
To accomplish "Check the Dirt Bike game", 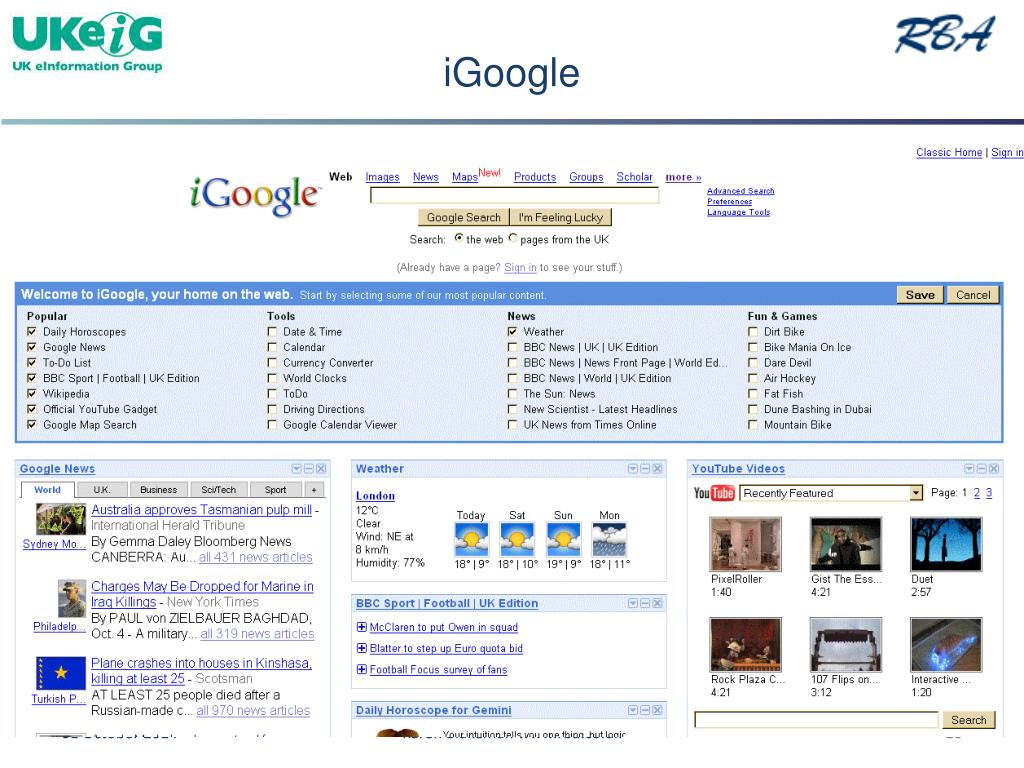I will click(x=752, y=332).
